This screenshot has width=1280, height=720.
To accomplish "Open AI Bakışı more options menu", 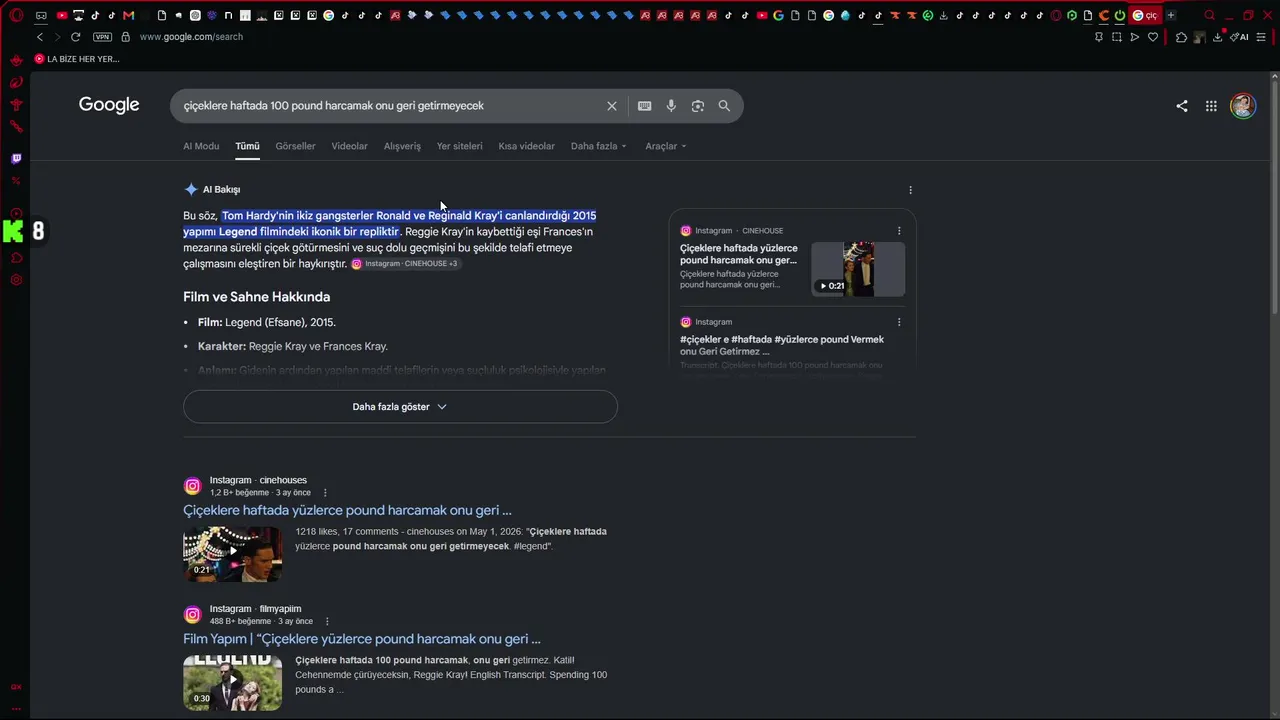I will [910, 190].
